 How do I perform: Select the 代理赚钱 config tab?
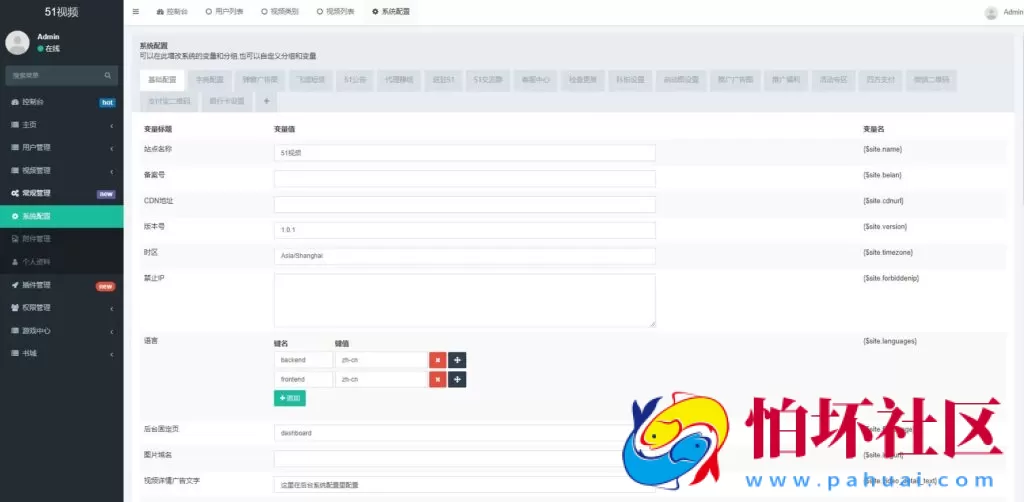point(399,80)
